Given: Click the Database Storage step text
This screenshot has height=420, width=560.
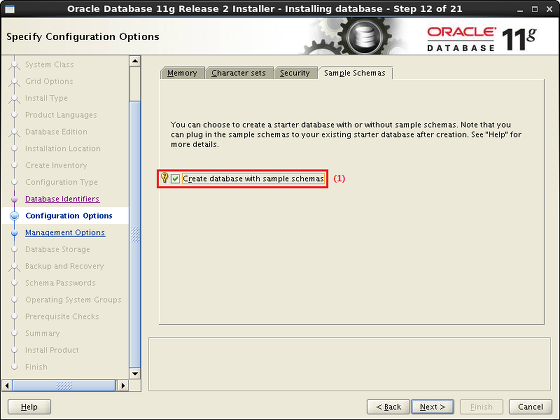Looking at the screenshot, I should [58, 249].
